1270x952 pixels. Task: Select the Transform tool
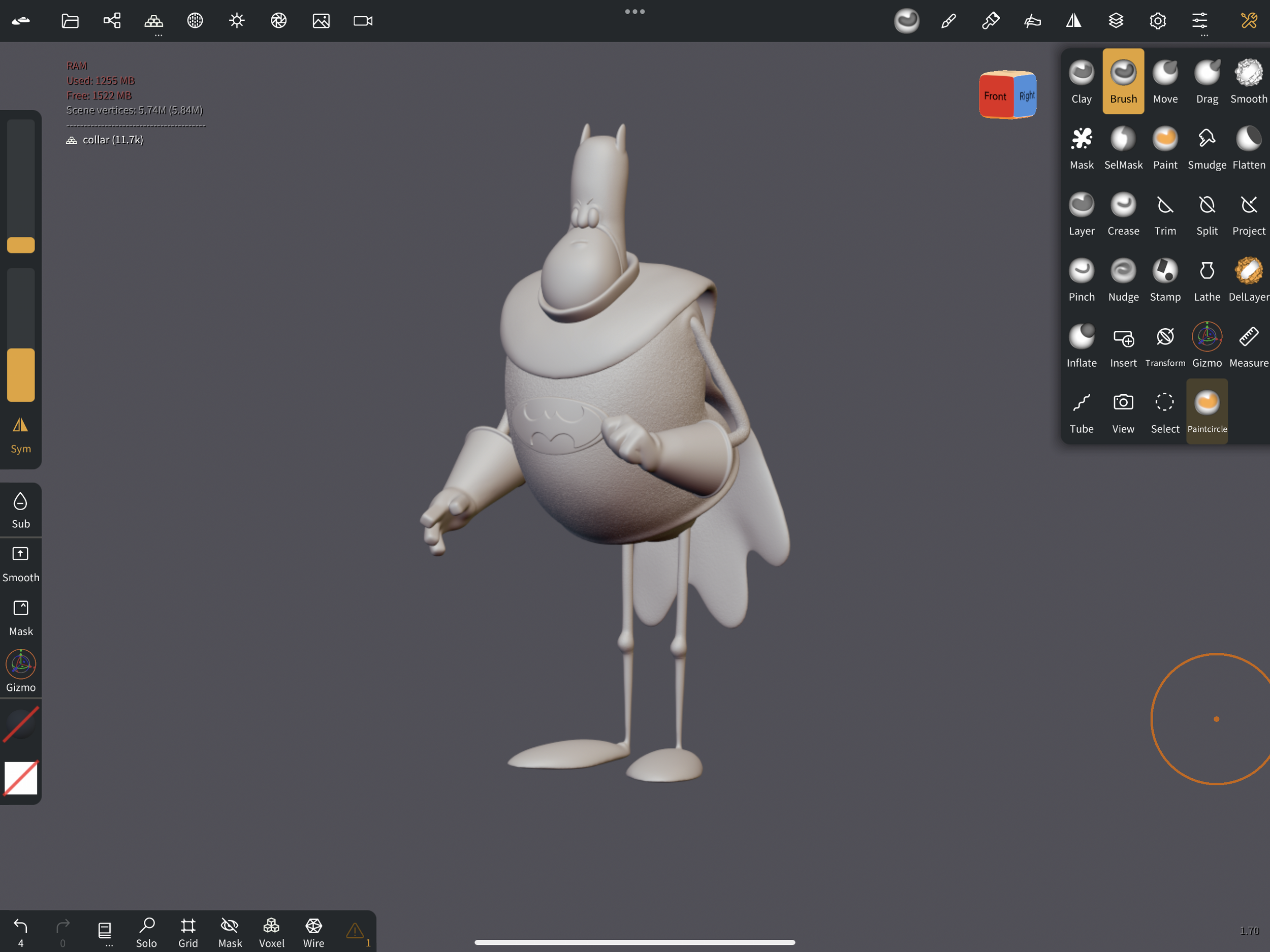click(x=1165, y=345)
